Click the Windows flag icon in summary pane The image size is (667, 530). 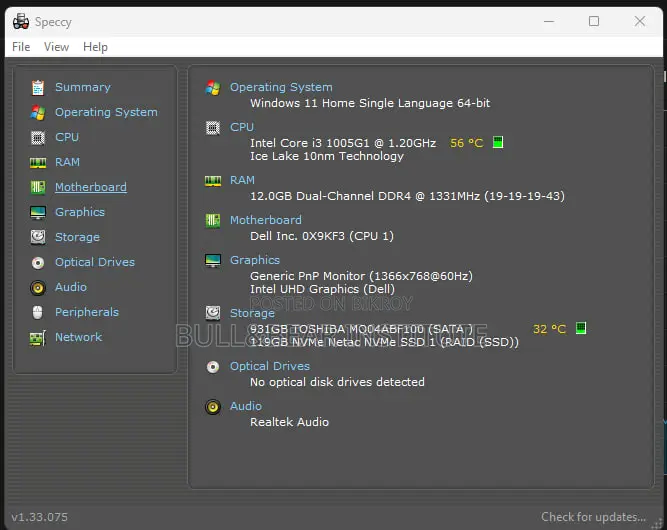tap(213, 88)
